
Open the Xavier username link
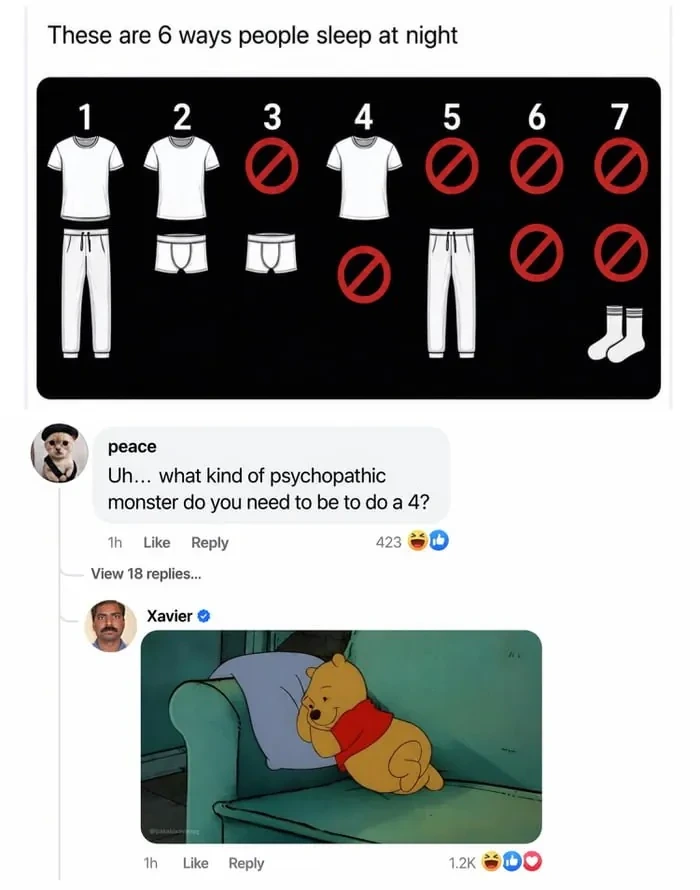coord(169,616)
